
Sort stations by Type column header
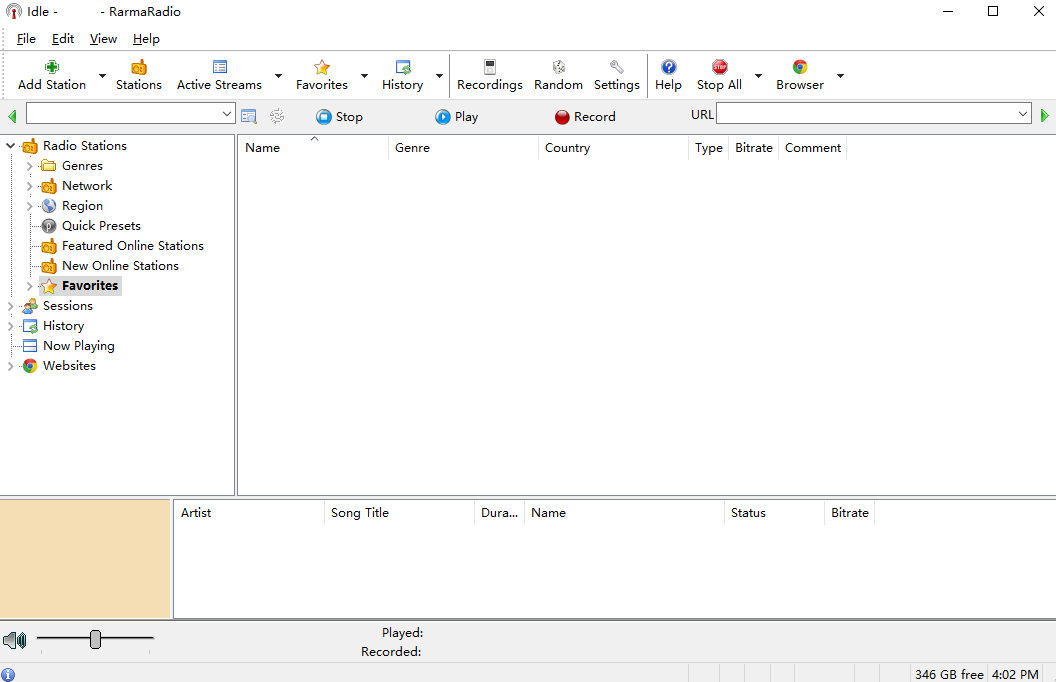tap(708, 147)
